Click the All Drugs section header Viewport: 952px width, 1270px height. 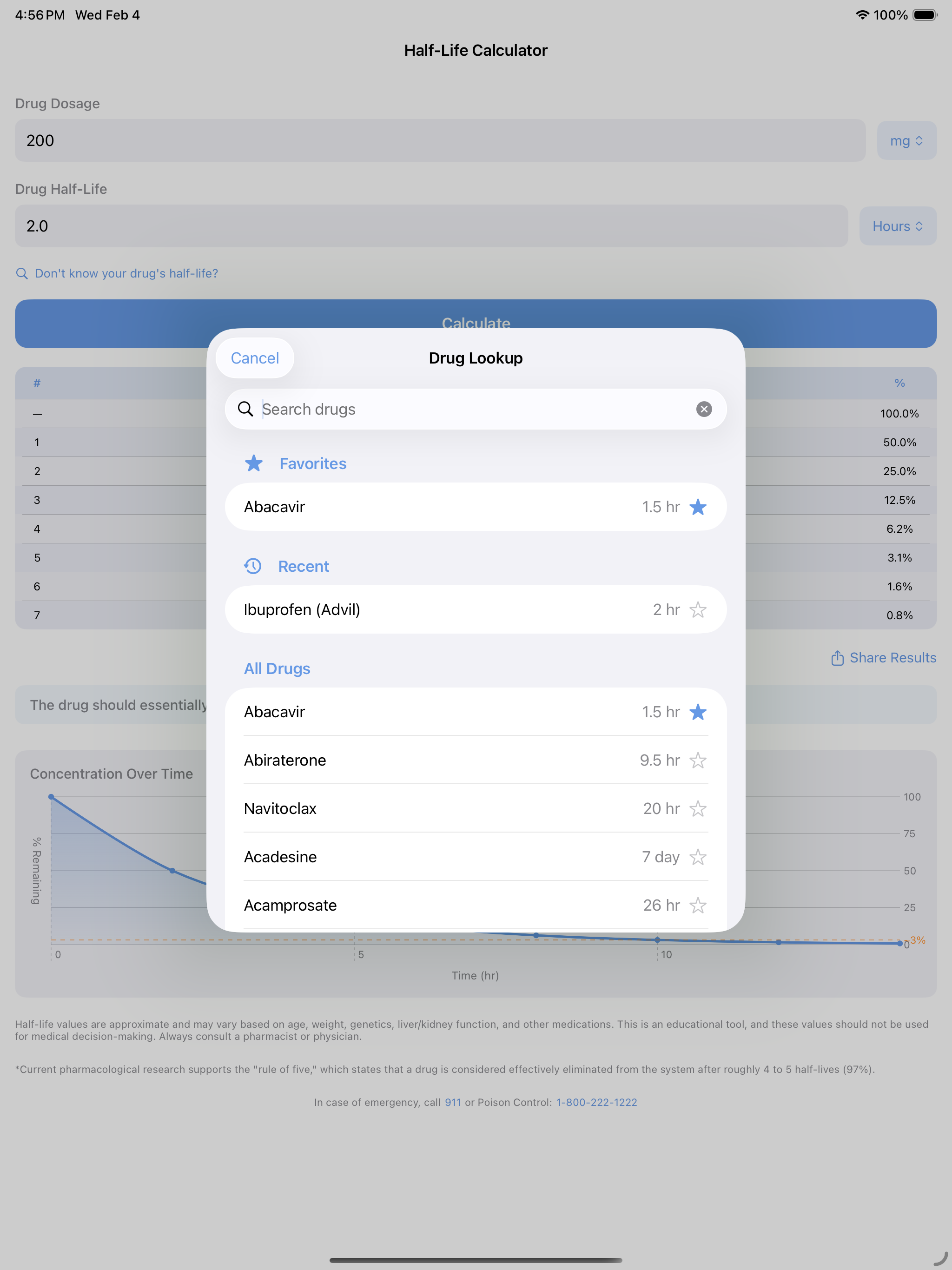click(277, 668)
